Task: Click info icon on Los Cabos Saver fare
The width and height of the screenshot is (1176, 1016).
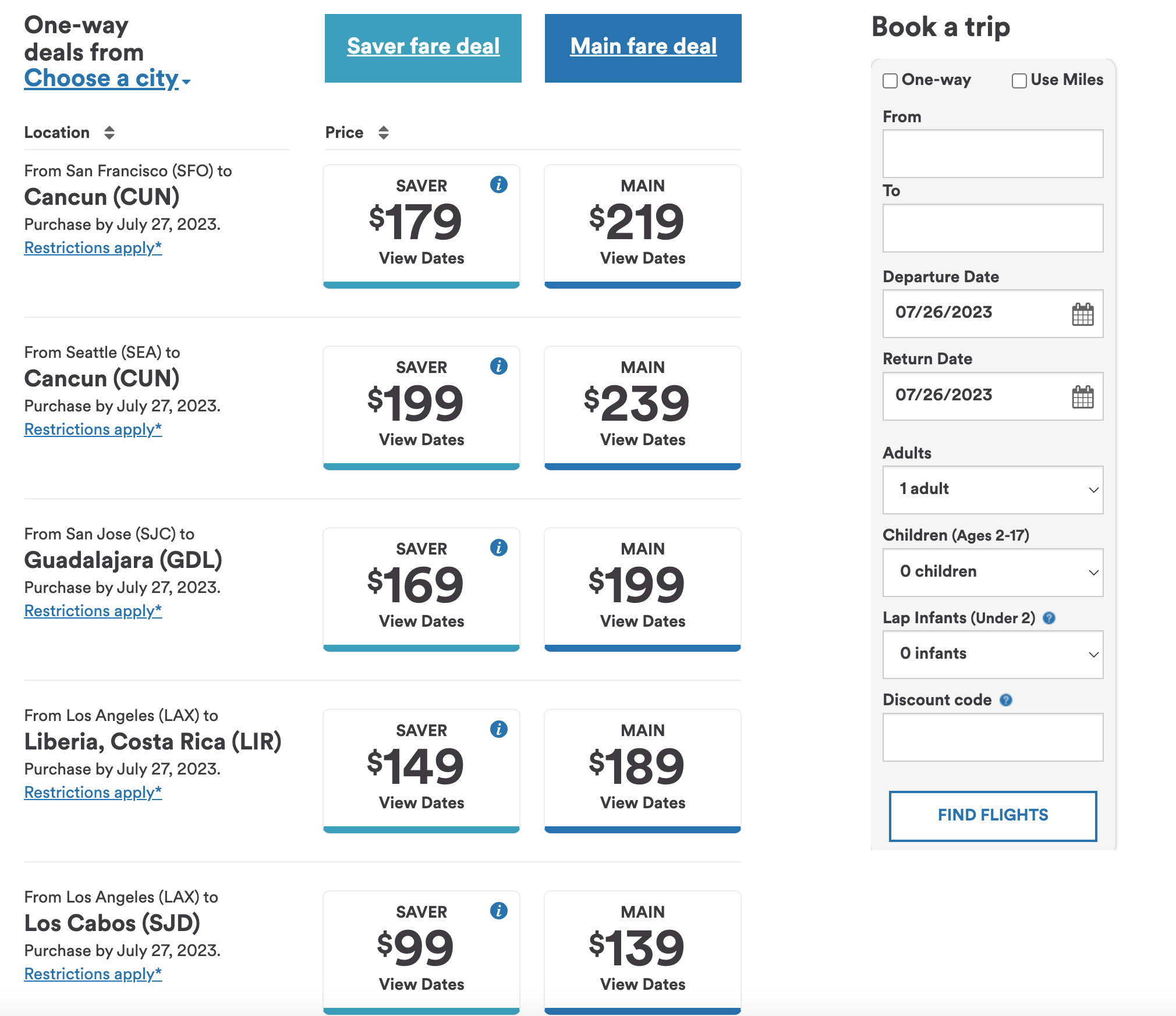Action: point(498,911)
